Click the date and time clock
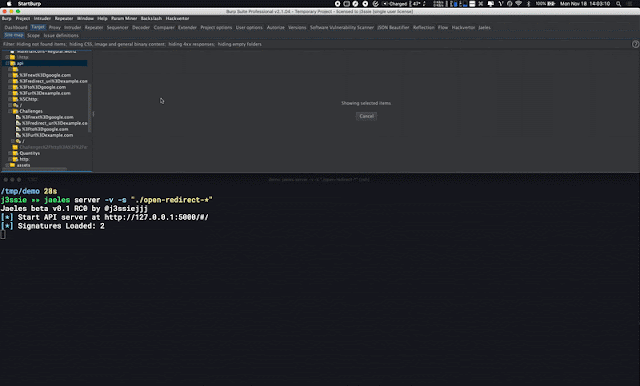The height and width of the screenshot is (386, 640). [585, 4]
